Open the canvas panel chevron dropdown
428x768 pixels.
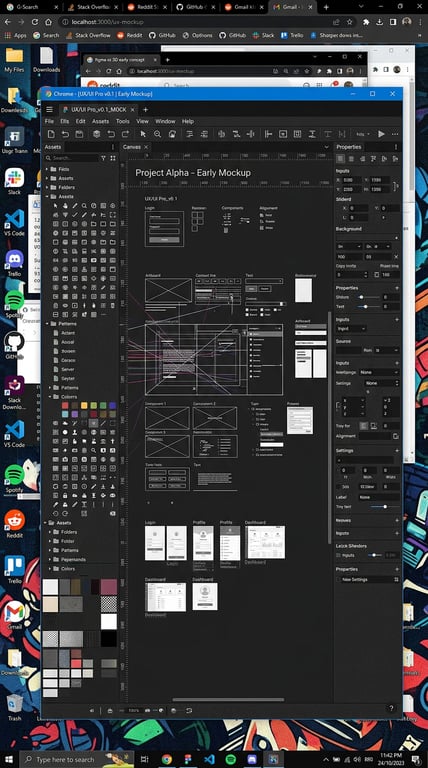tap(326, 147)
